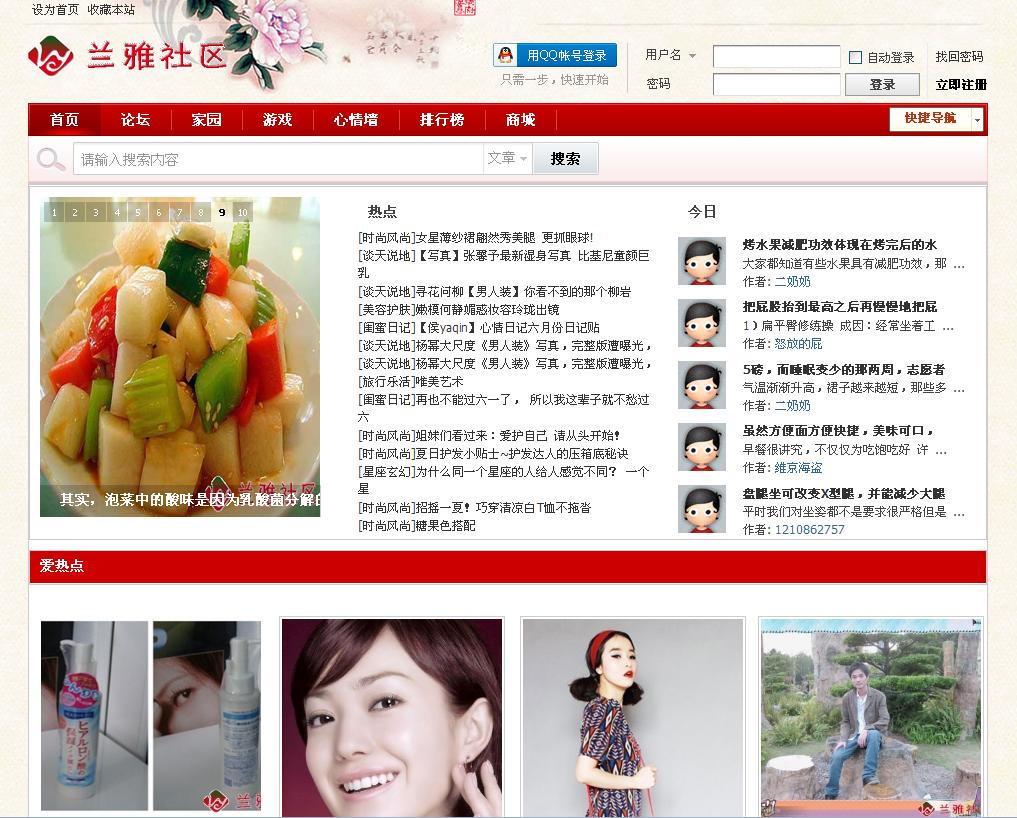Open author 怒放的屁 profile link

pos(798,344)
